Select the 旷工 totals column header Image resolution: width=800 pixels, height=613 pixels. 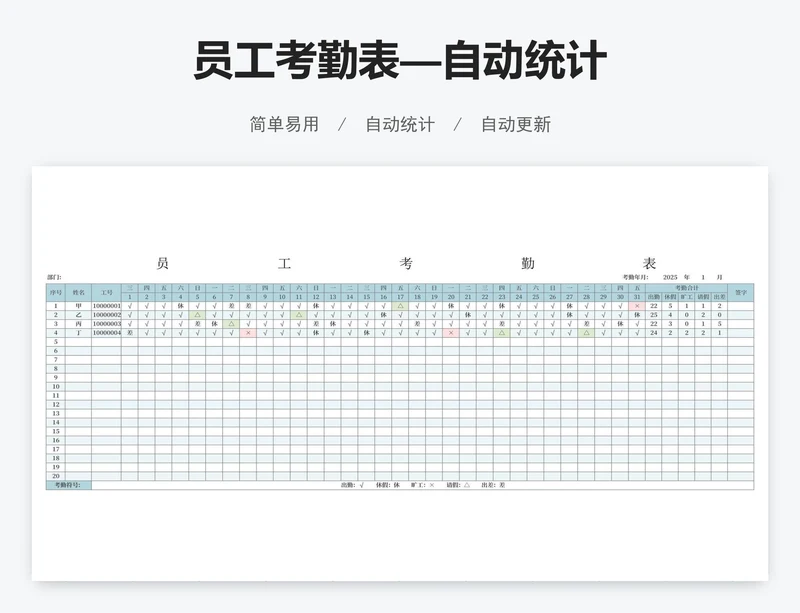tap(686, 297)
